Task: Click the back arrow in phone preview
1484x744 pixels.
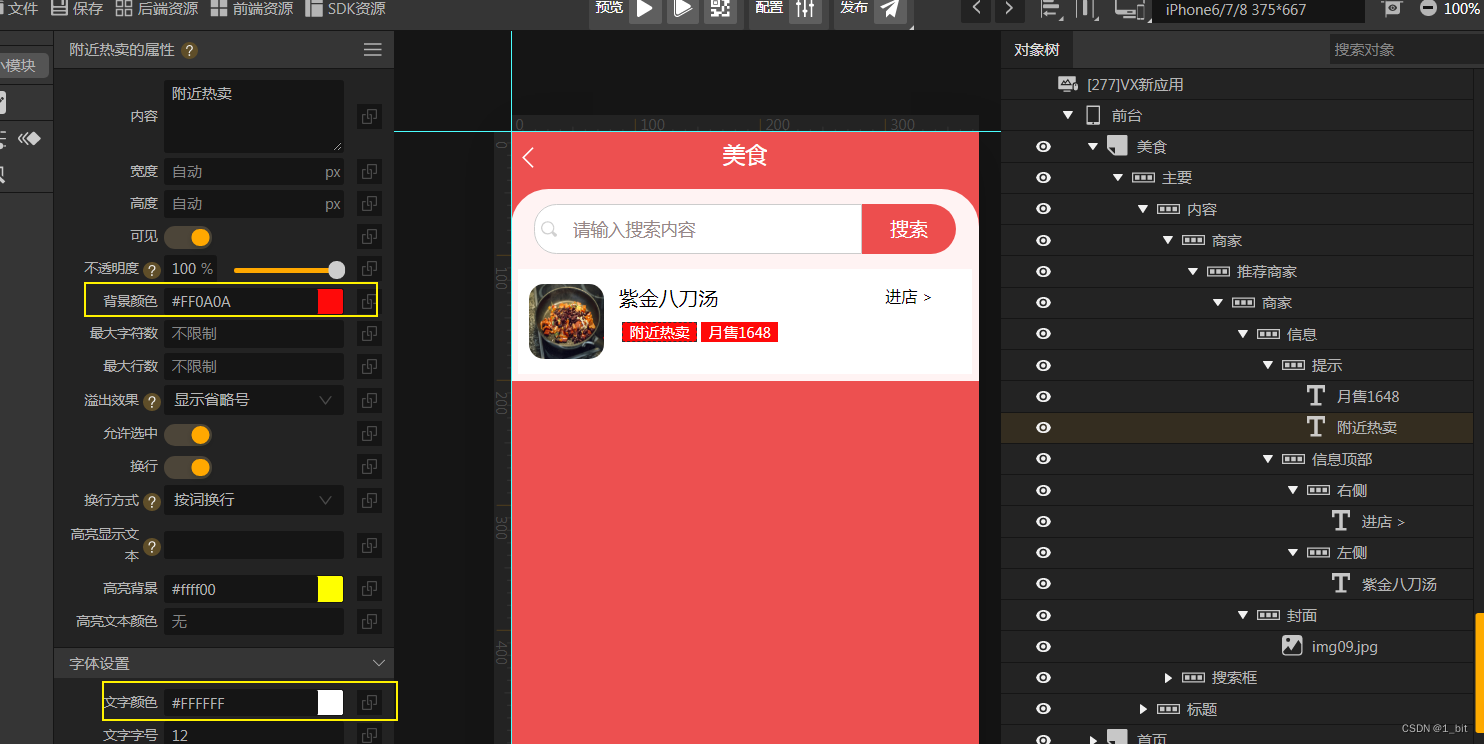Action: 529,157
